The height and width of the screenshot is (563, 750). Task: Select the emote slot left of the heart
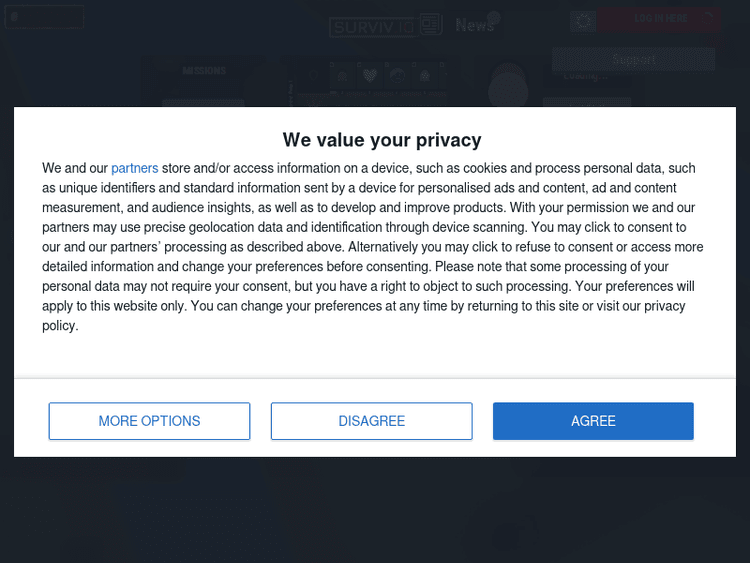[x=343, y=75]
